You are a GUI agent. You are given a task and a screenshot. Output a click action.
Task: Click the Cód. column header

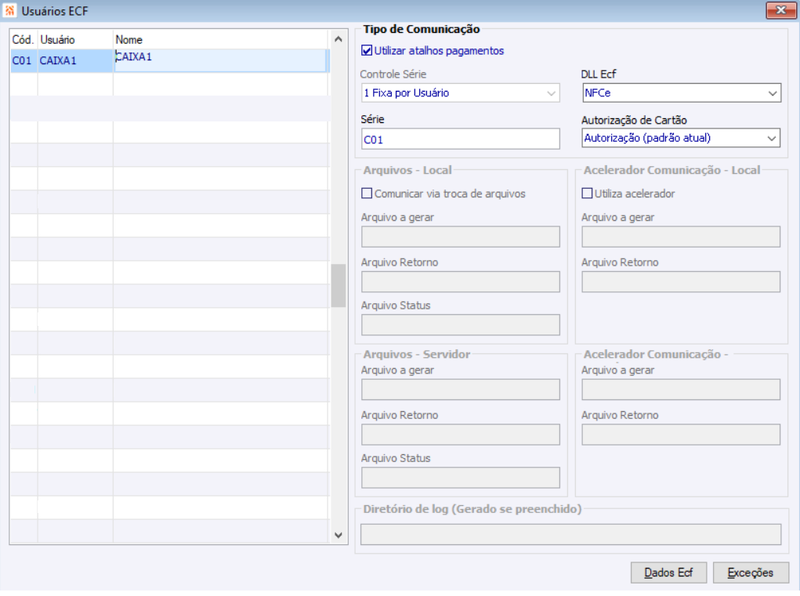coord(23,40)
